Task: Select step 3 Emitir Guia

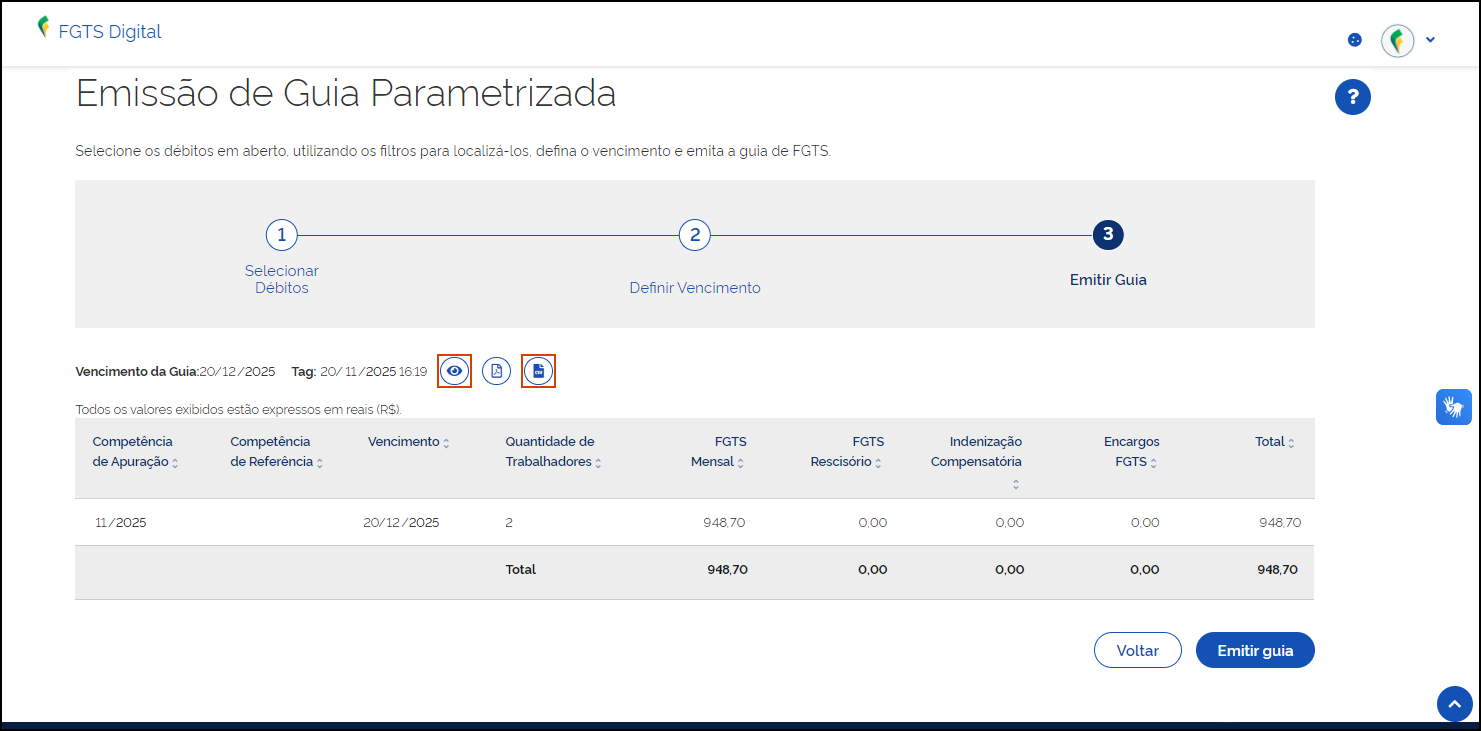Action: (1107, 235)
